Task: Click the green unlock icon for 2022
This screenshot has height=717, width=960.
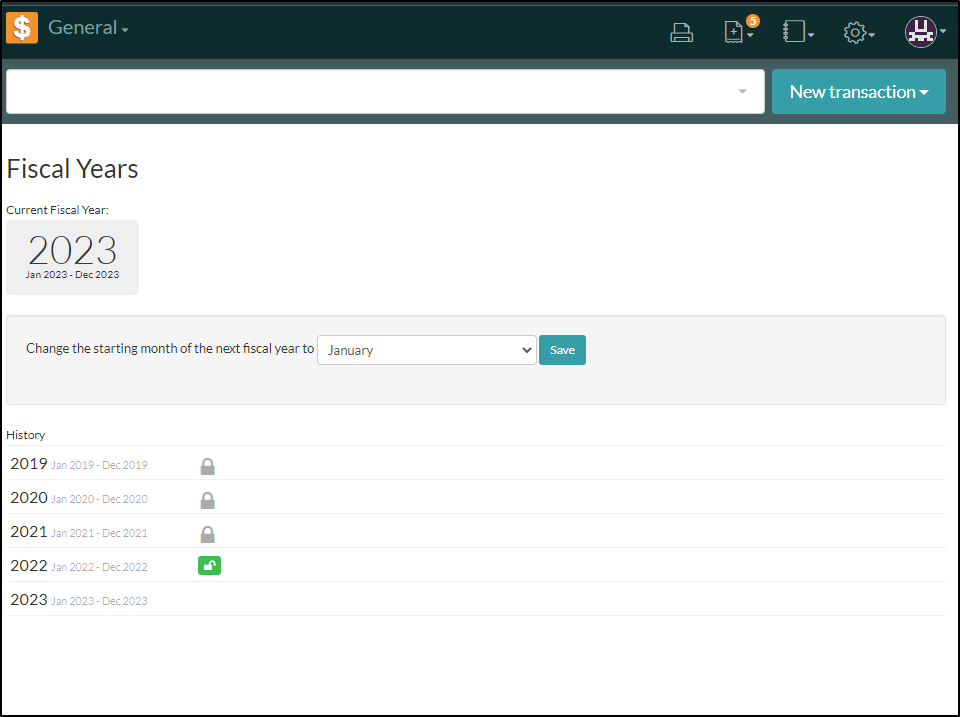Action: tap(209, 566)
